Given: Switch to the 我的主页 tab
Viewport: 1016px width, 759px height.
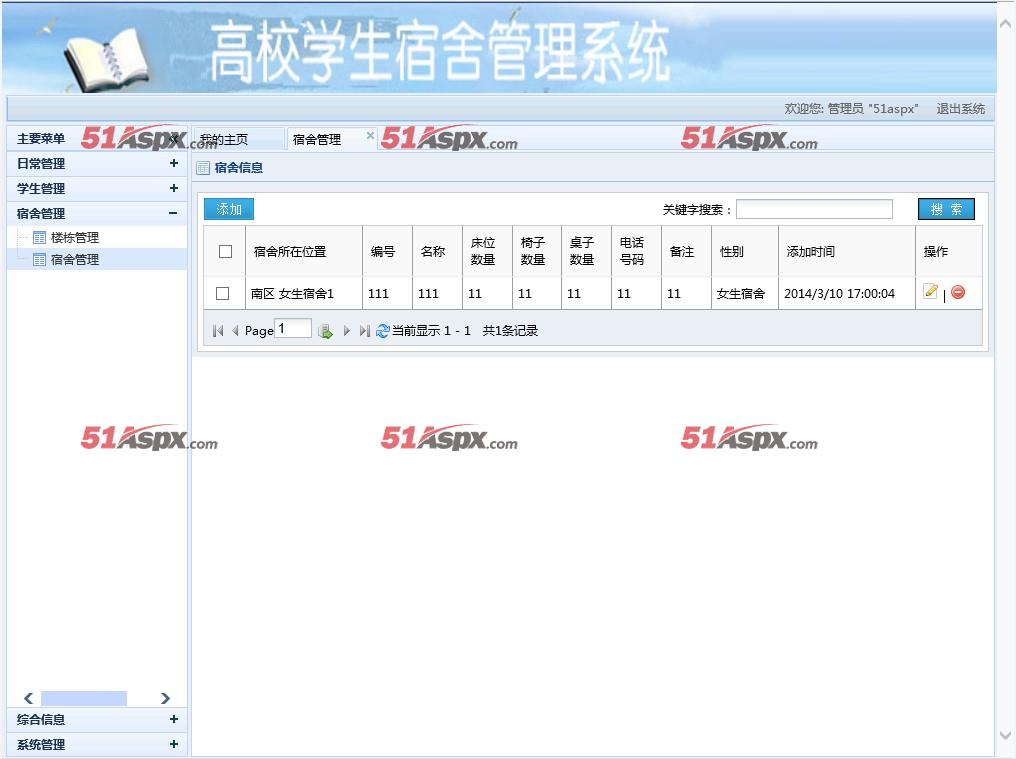Looking at the screenshot, I should pyautogui.click(x=225, y=140).
